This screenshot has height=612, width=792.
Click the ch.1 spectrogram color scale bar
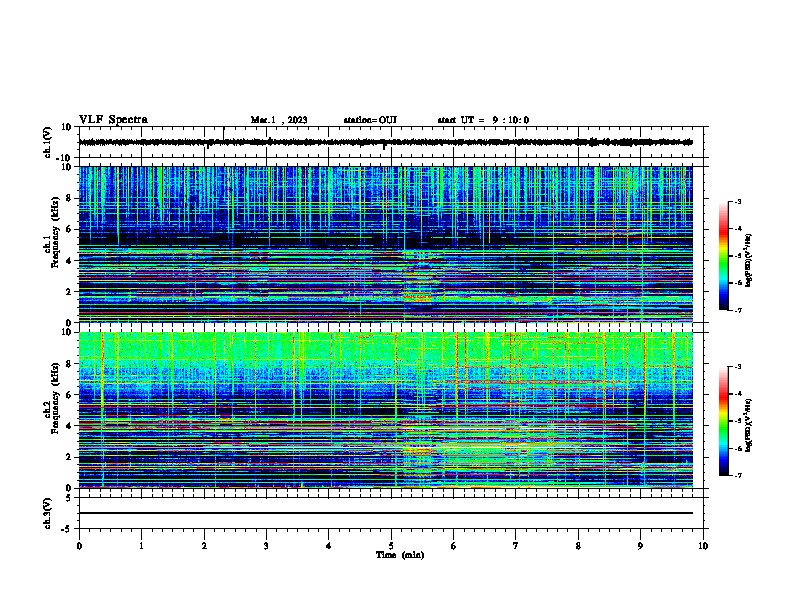pyautogui.click(x=724, y=256)
